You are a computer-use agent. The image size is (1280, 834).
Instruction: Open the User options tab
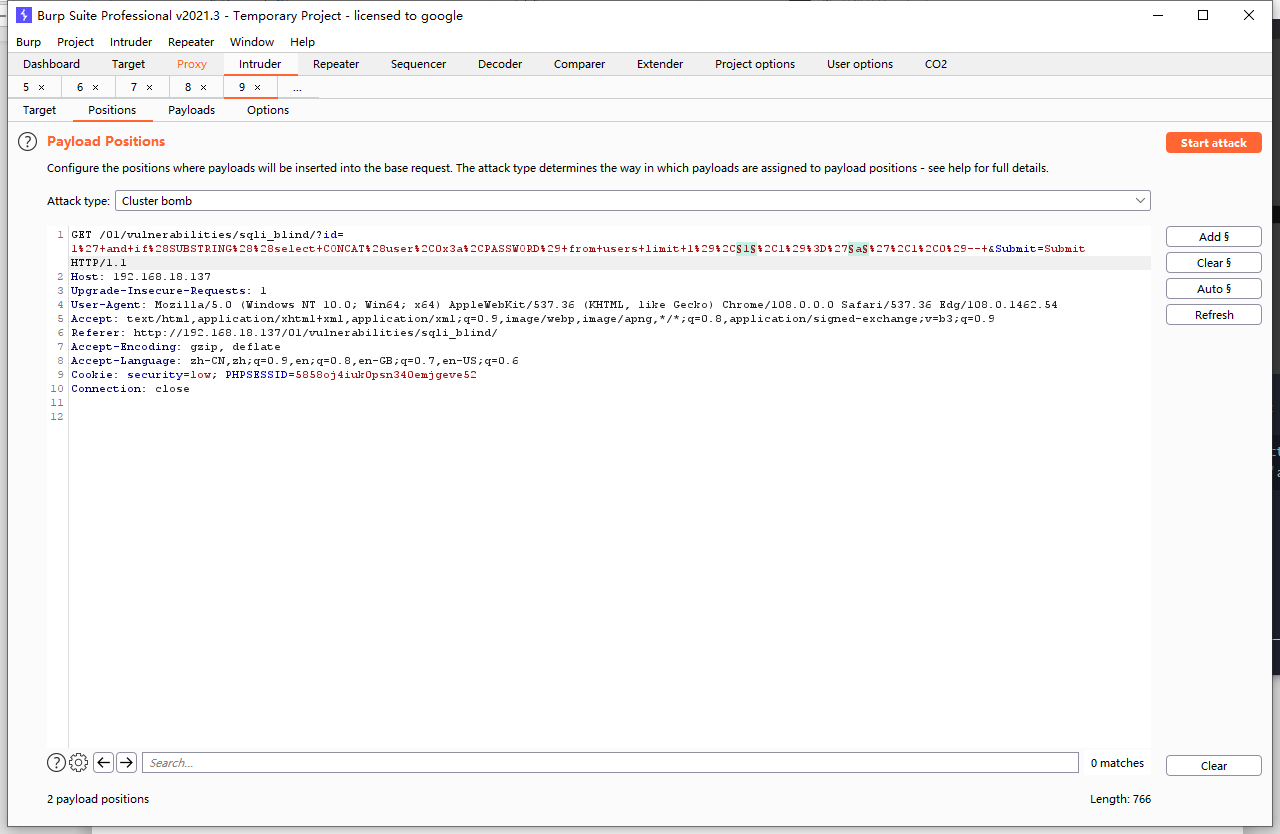(860, 64)
